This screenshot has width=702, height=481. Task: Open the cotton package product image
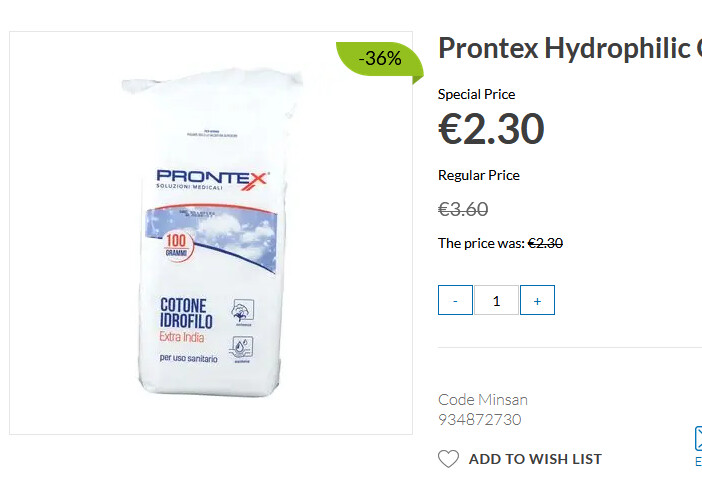(211, 233)
